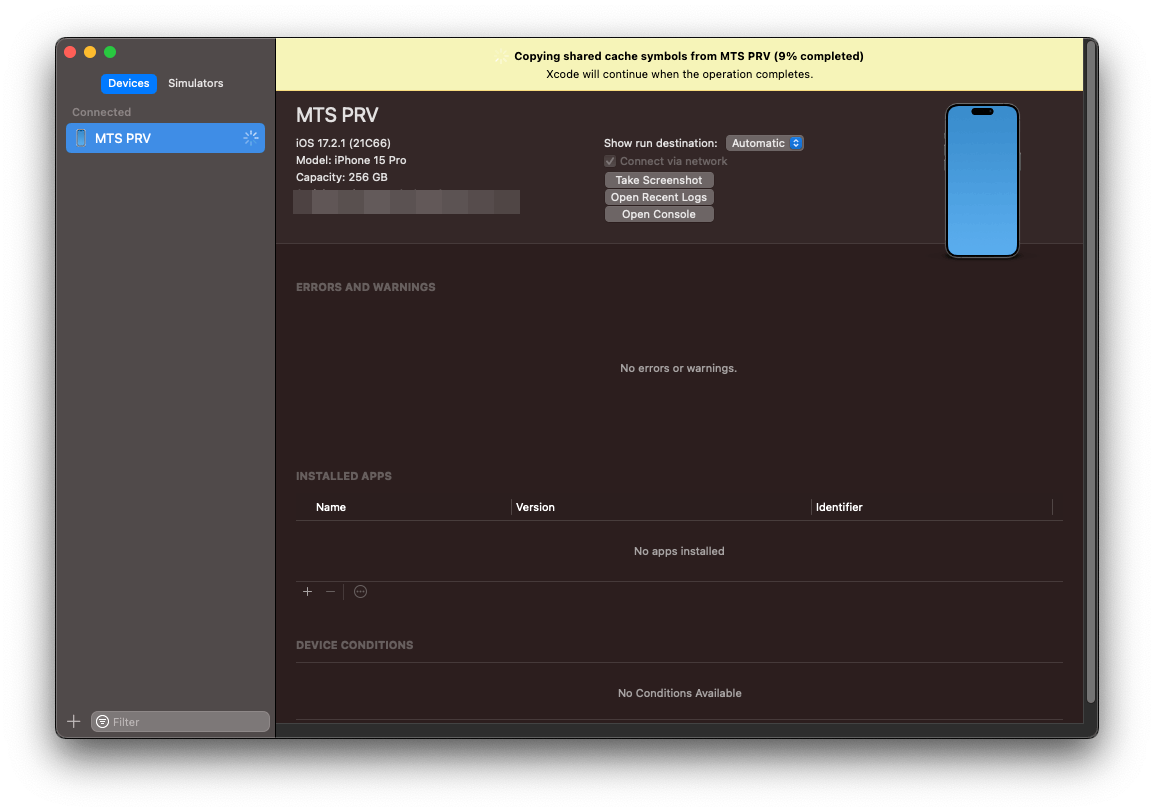Add a device with the sidebar plus button
1154x812 pixels.
[74, 721]
